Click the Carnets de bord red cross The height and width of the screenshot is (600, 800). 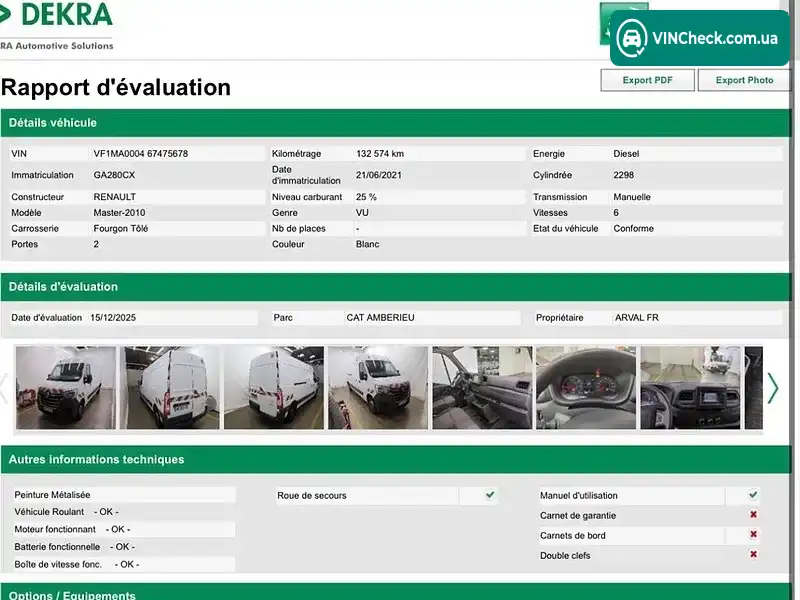pos(753,535)
